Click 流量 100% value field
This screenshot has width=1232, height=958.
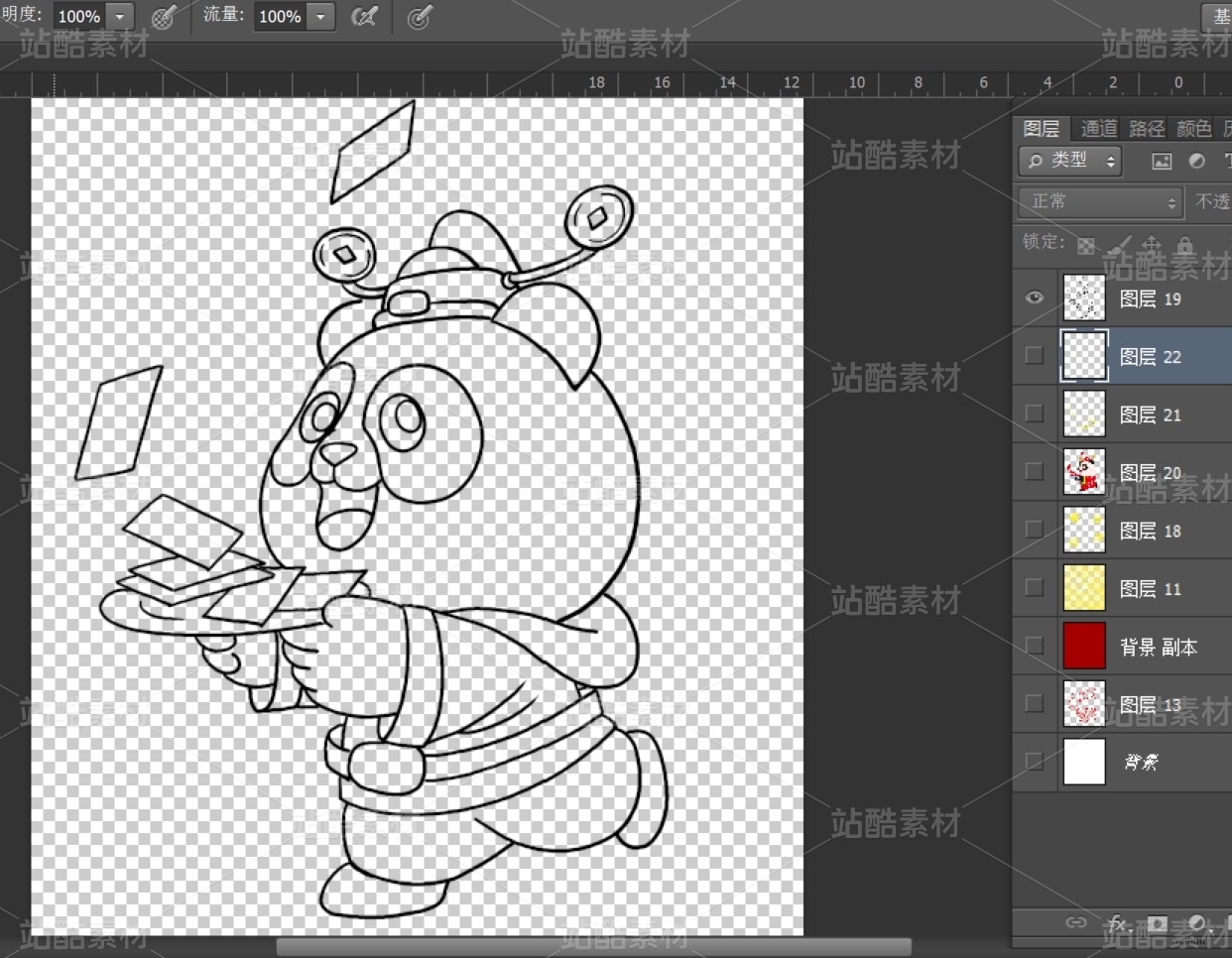(x=280, y=17)
